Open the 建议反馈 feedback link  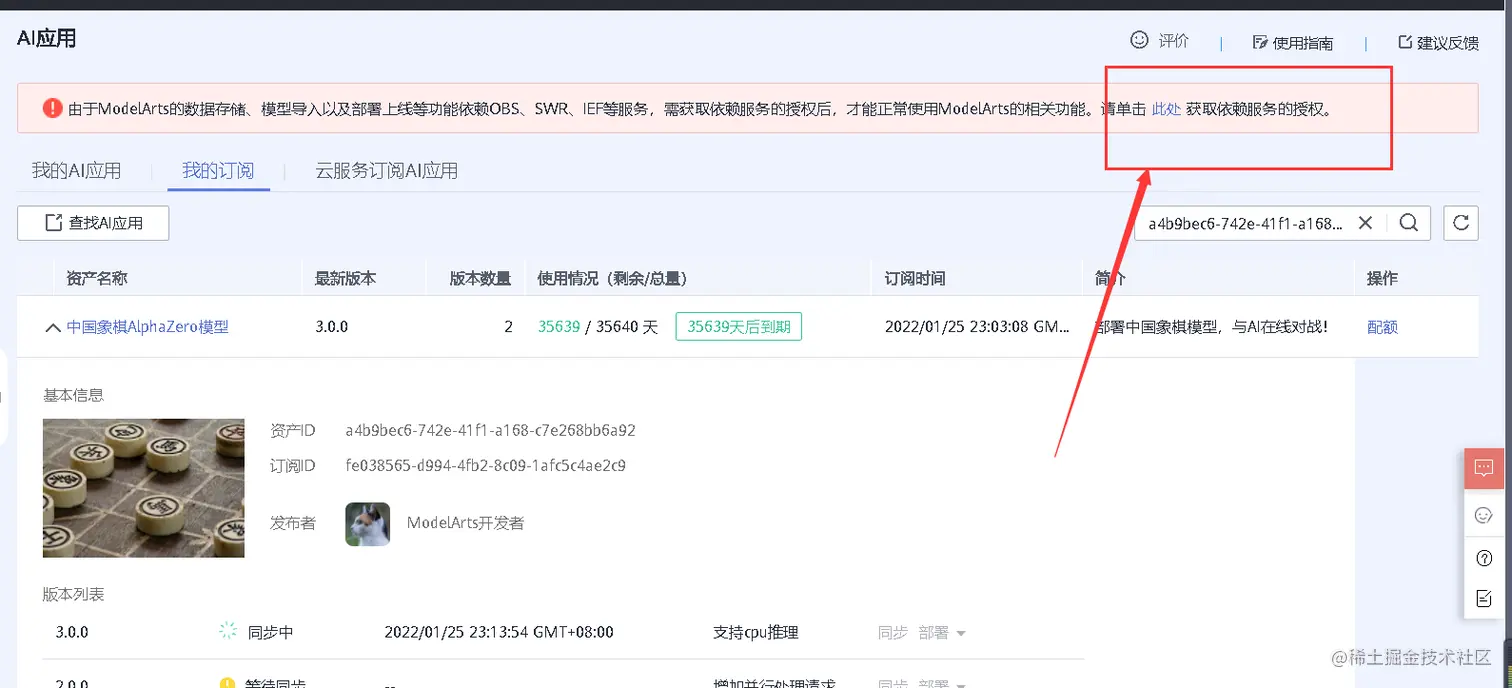1438,43
